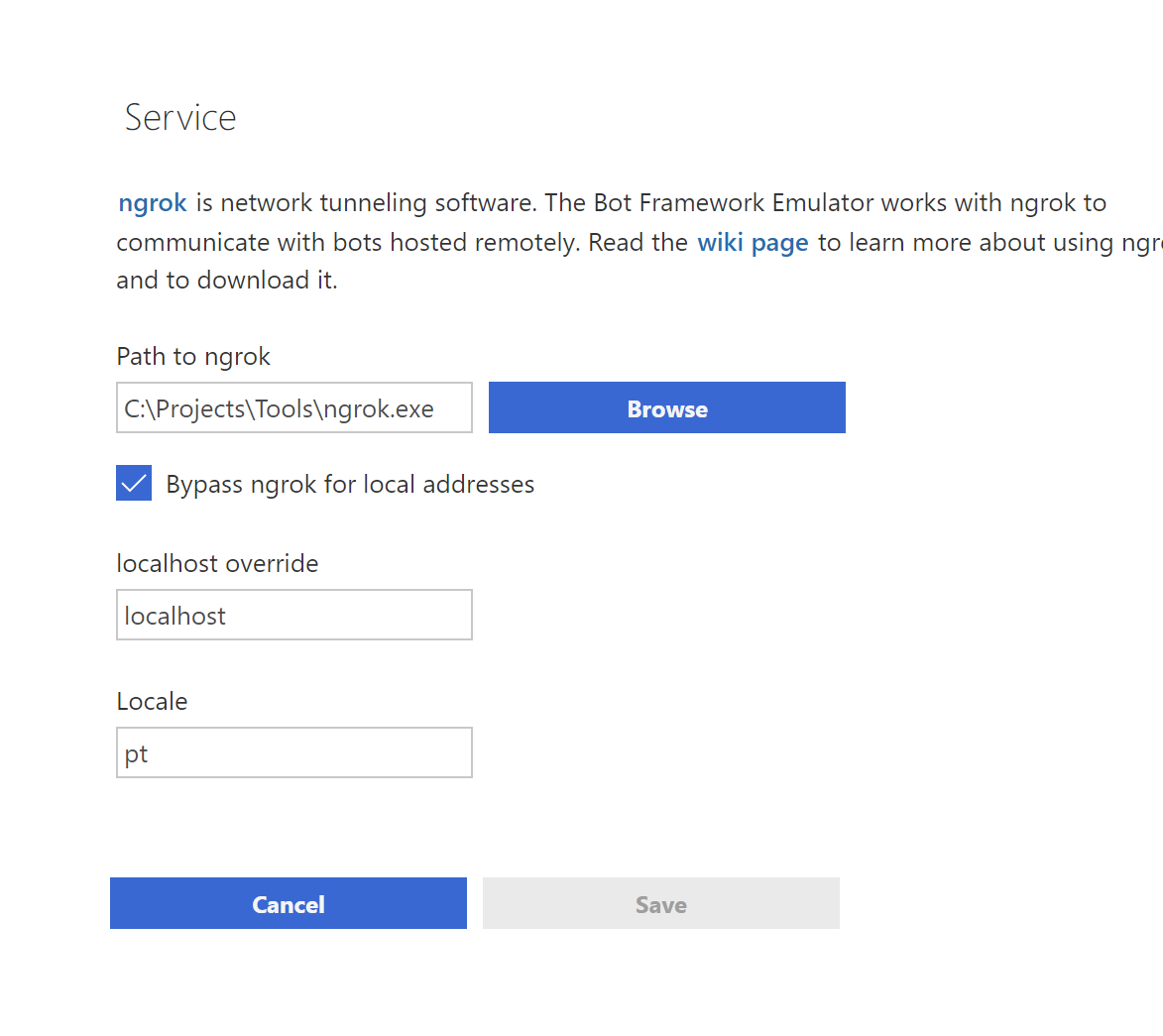Open the ngrok hyperlink
1163x1036 pixels.
(x=152, y=202)
